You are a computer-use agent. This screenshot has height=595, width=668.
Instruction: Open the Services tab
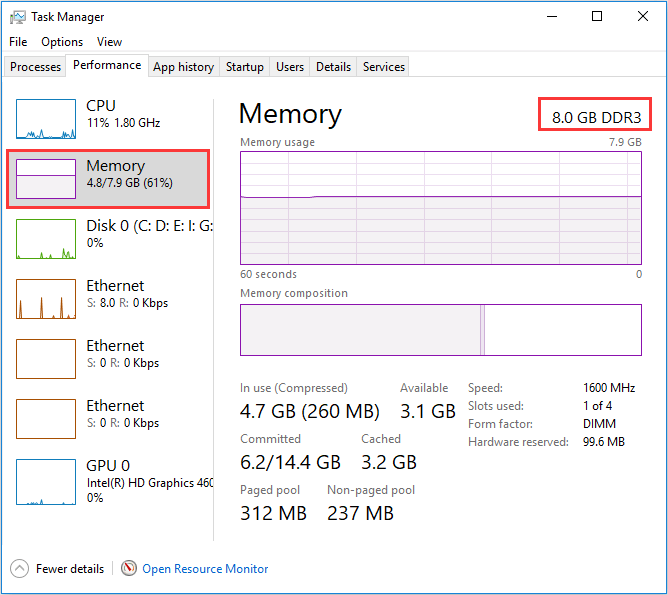(x=384, y=67)
